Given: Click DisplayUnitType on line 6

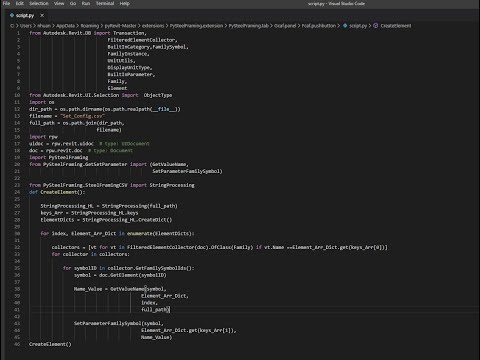Looking at the screenshot, I should pyautogui.click(x=128, y=68).
